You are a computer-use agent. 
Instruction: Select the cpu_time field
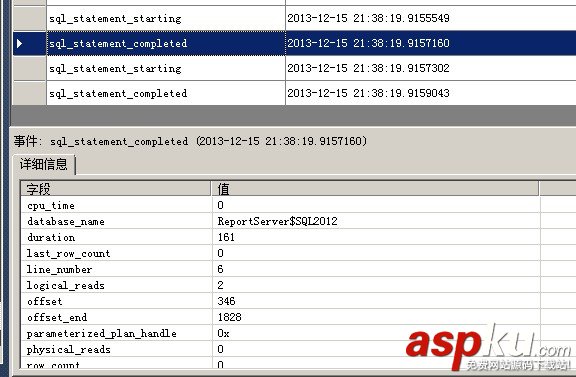51,205
